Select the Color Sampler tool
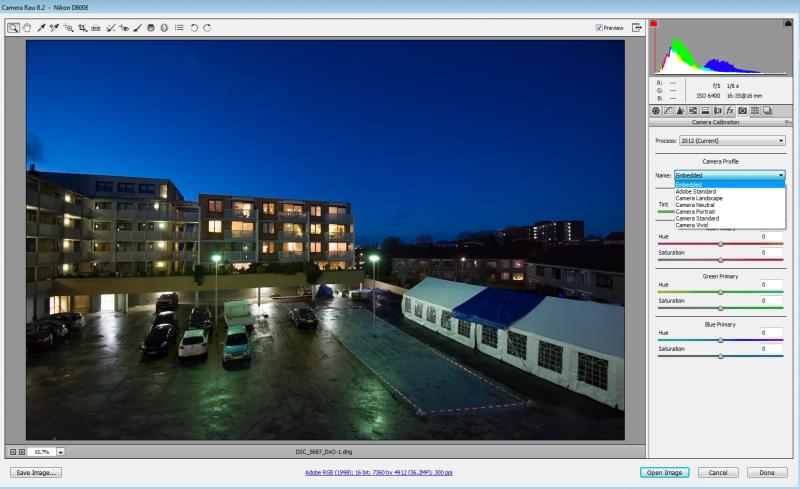The width and height of the screenshot is (800, 489). 54,28
